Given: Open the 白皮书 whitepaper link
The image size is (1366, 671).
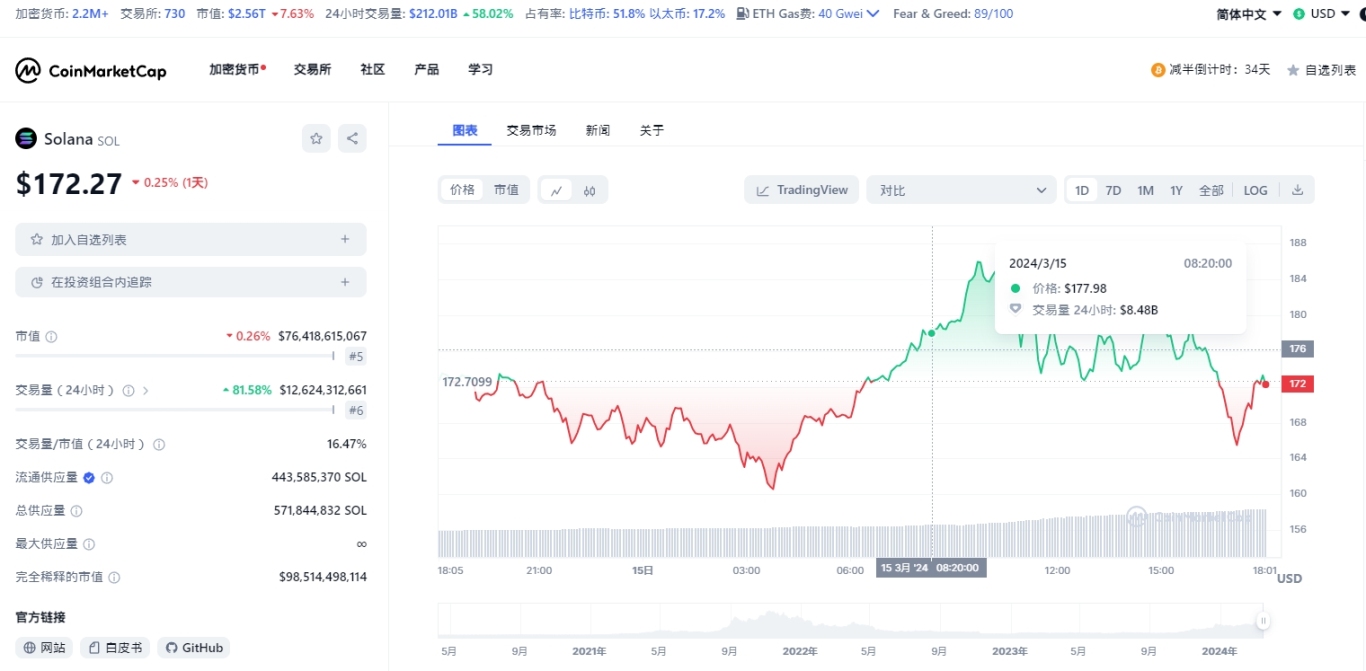Looking at the screenshot, I should (x=115, y=648).
